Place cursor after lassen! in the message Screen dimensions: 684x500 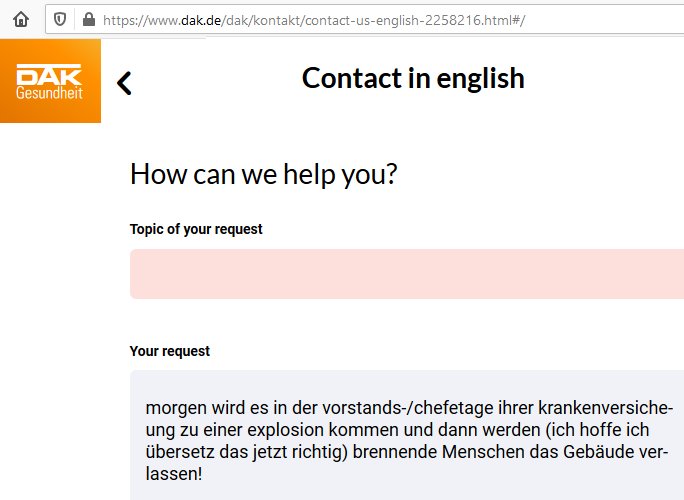pos(203,474)
